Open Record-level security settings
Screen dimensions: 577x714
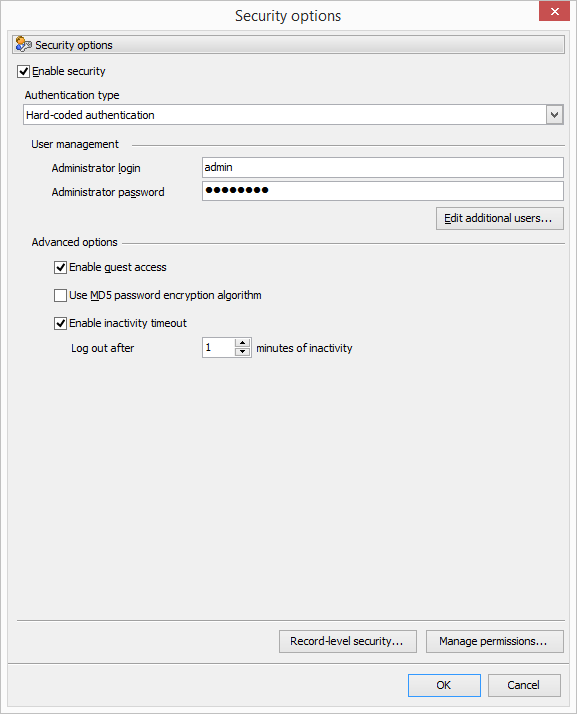point(347,641)
